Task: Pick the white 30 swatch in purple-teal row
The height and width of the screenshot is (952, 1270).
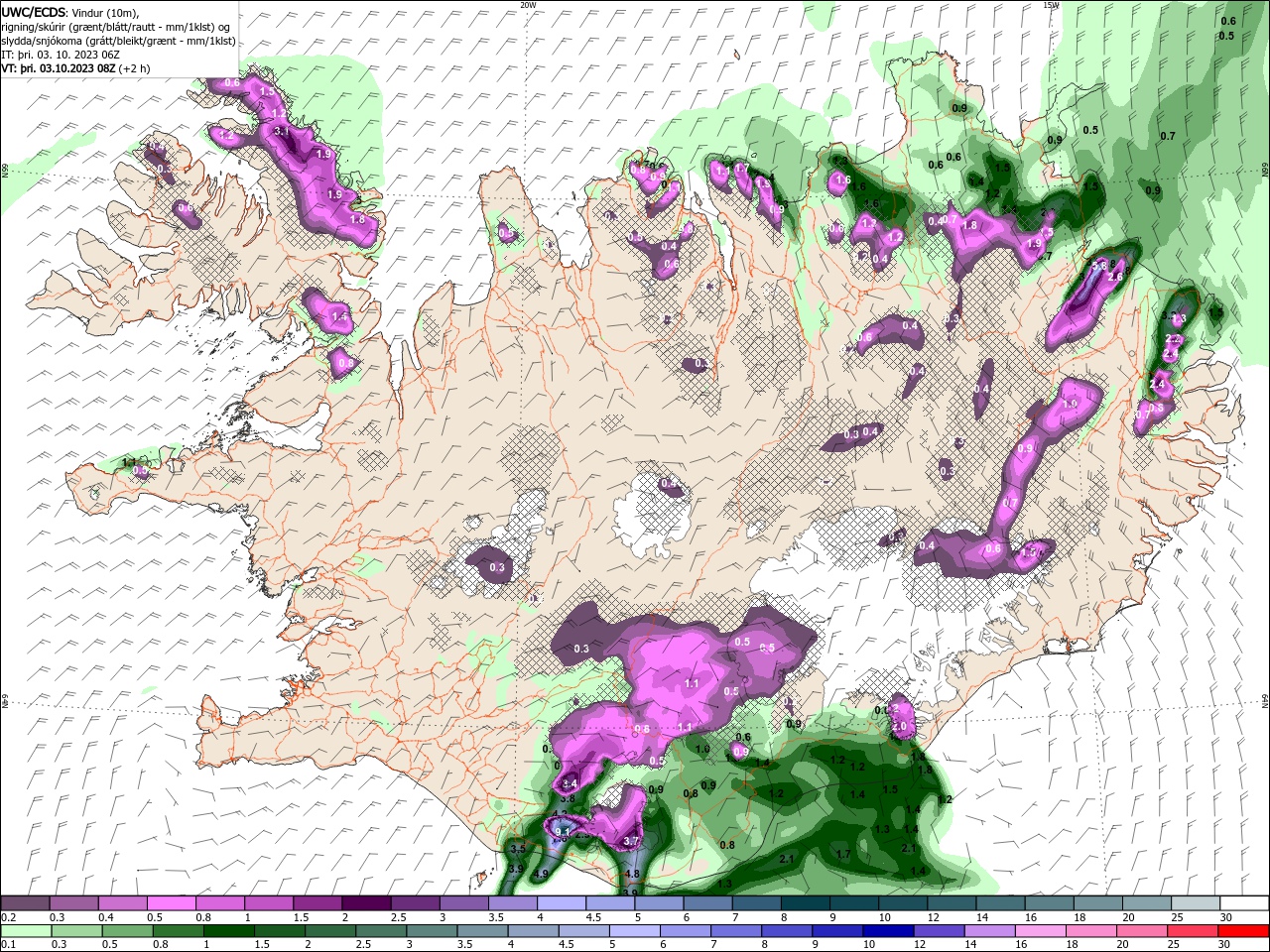Action: click(1243, 903)
